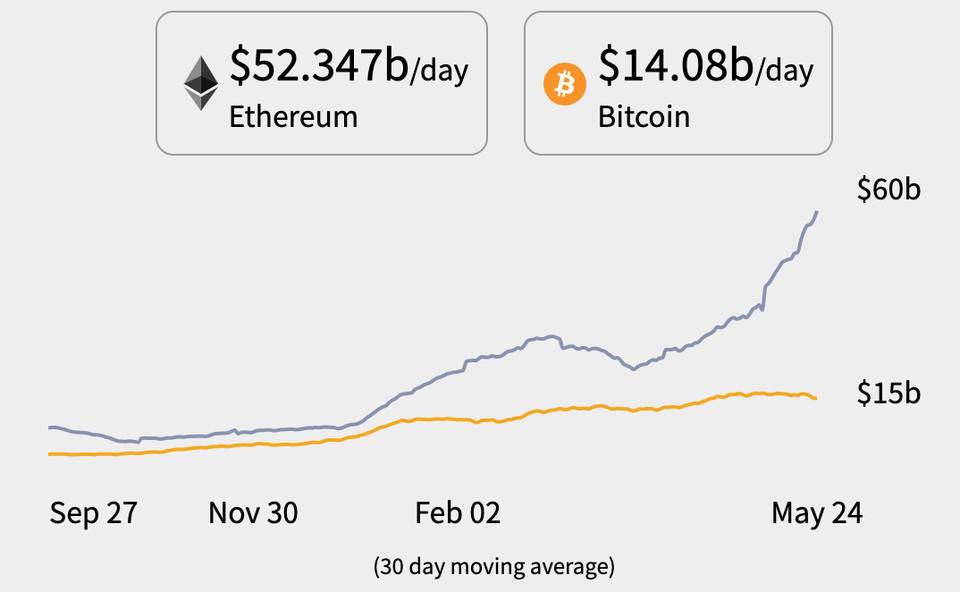Click the Bitcoin label text
Image resolution: width=960 pixels, height=592 pixels.
pyautogui.click(x=643, y=116)
